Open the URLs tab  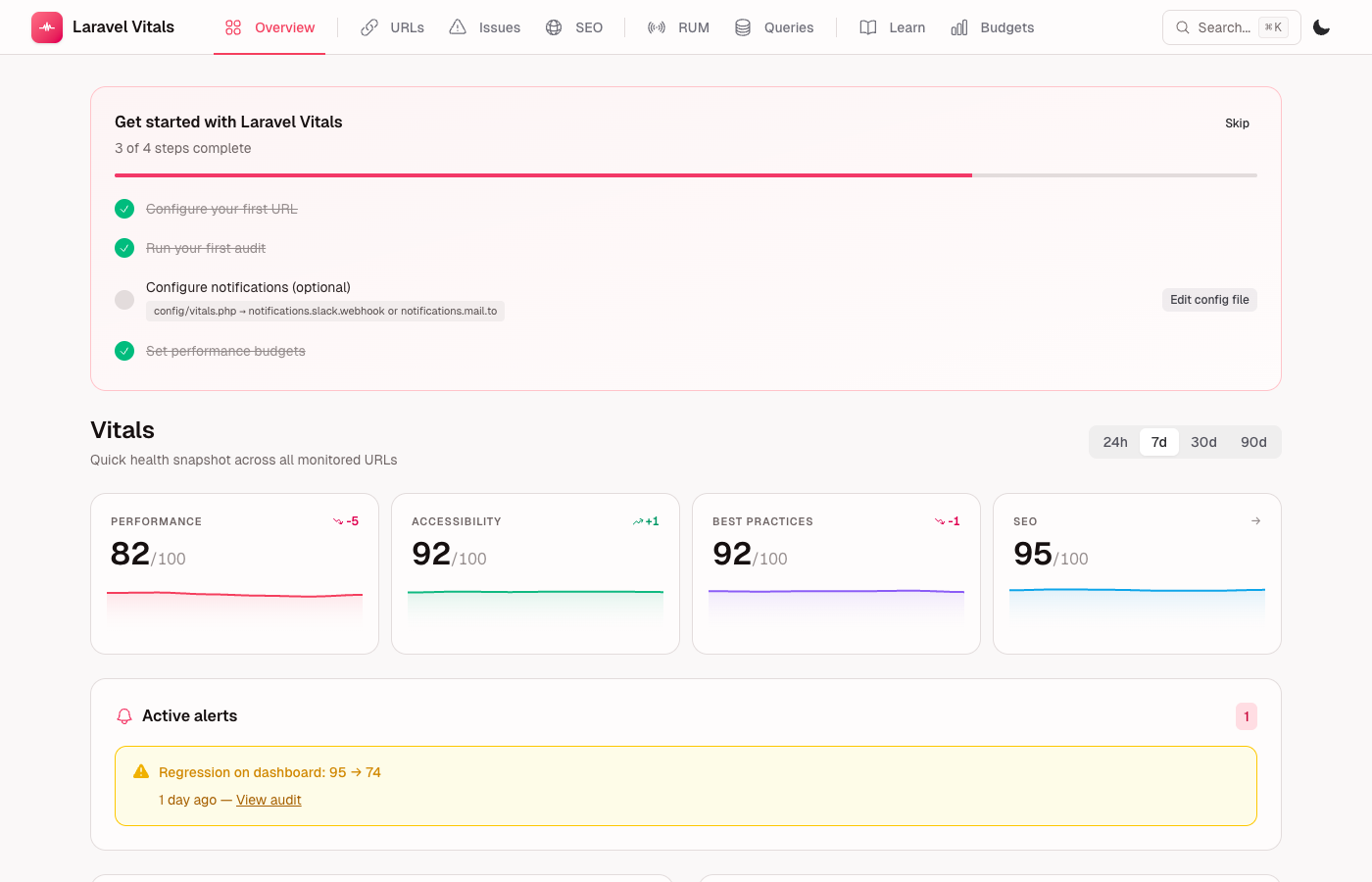pyautogui.click(x=392, y=27)
